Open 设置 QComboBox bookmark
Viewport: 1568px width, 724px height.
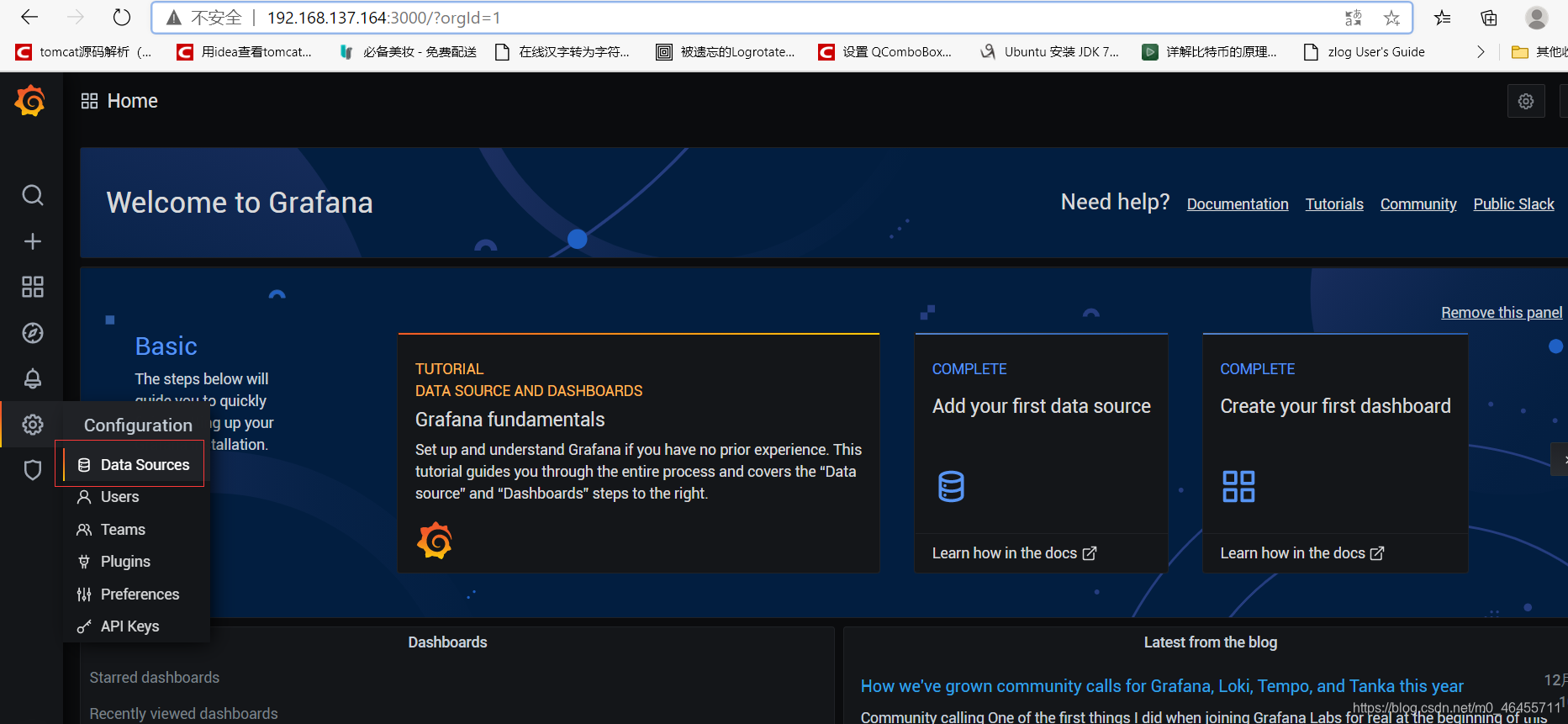(x=885, y=52)
